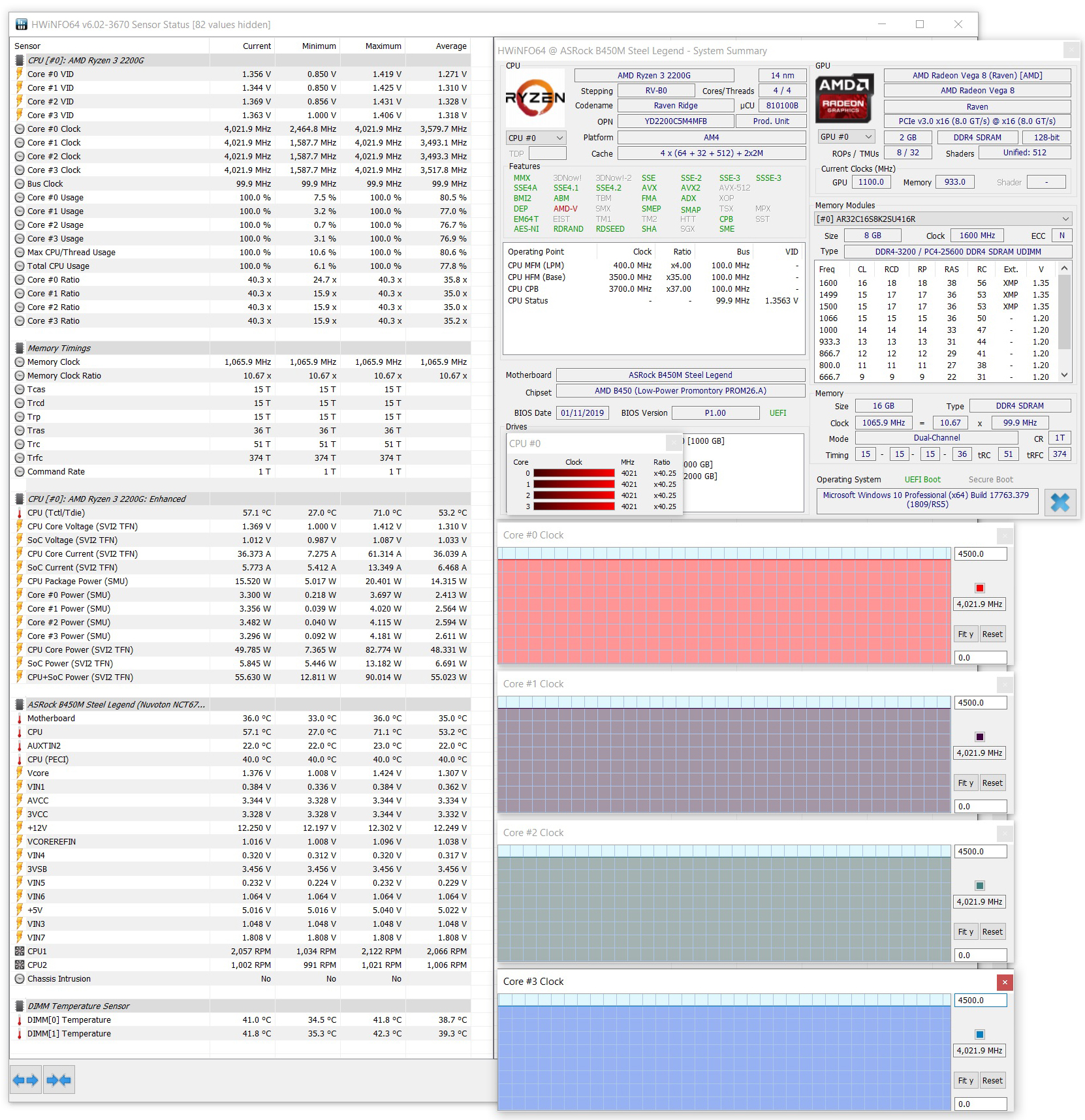This screenshot has height=1120, width=1085.
Task: Click the memory timings table scroll-down arrow
Action: [x=1065, y=375]
